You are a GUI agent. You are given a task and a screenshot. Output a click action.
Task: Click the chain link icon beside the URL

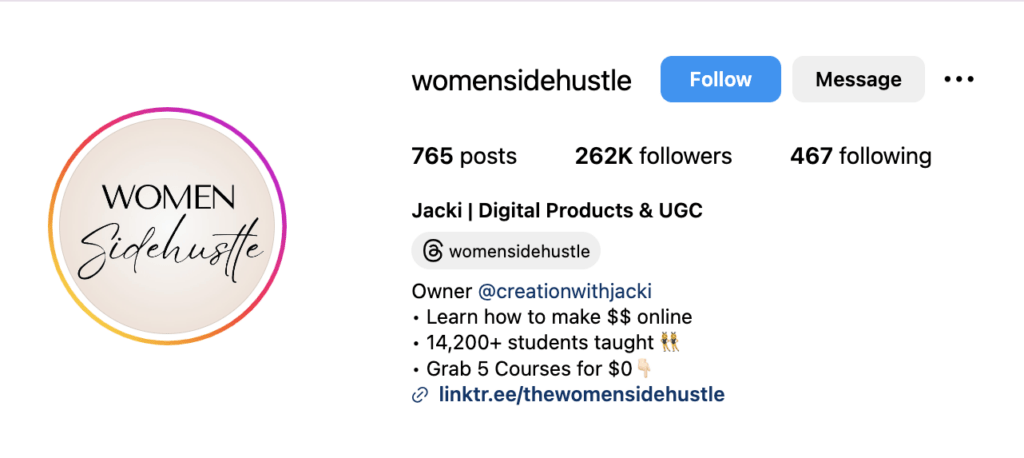[x=420, y=395]
